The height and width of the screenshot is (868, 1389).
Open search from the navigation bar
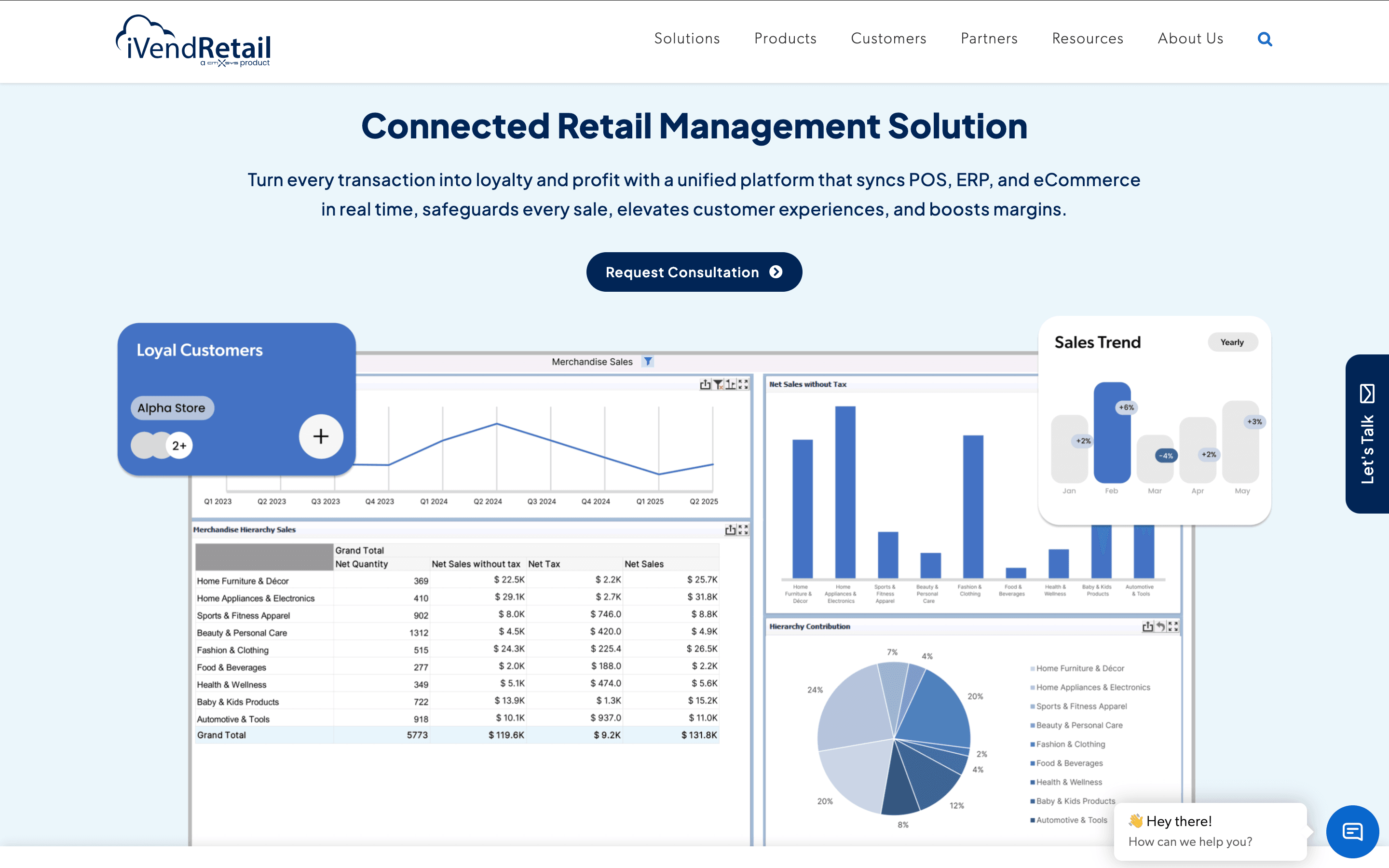pos(1265,39)
